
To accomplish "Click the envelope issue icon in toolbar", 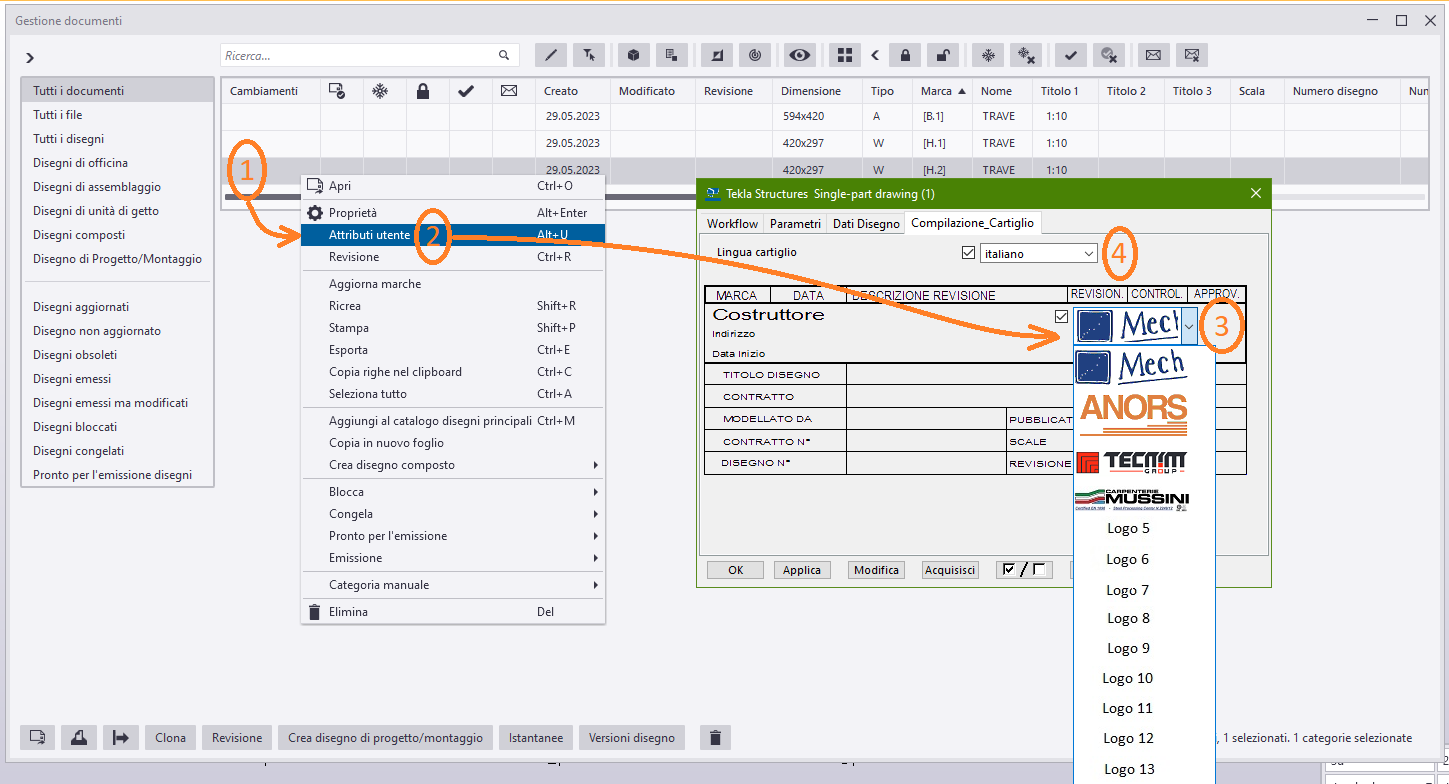I will pos(1153,55).
